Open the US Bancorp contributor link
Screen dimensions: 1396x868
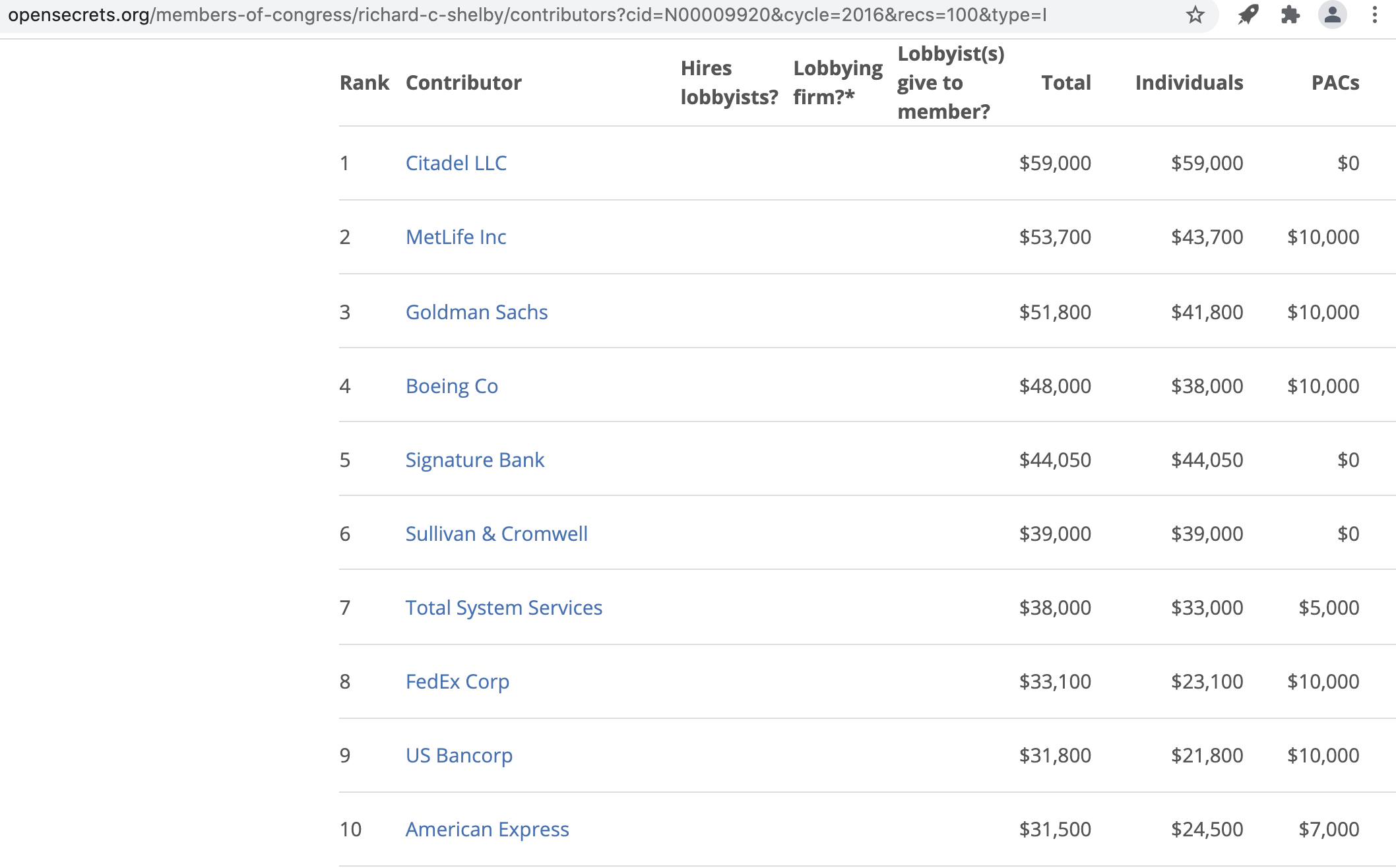459,755
